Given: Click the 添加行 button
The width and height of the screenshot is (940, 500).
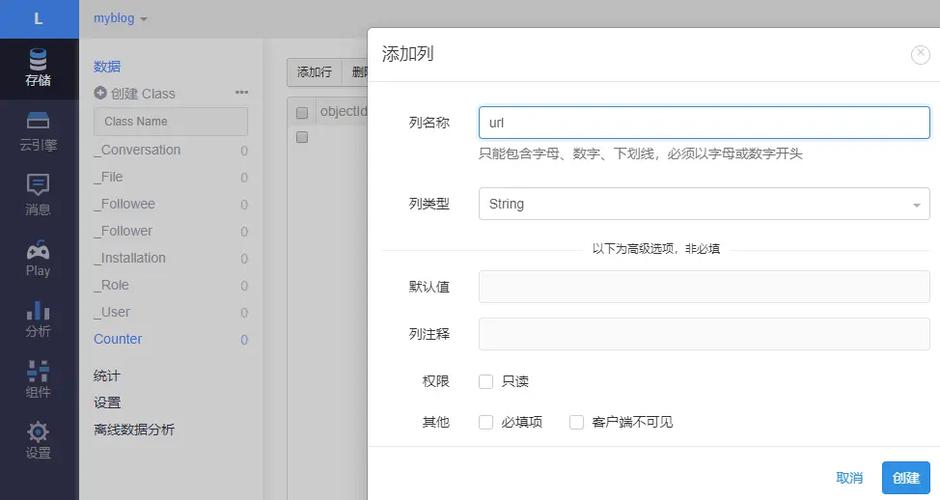Looking at the screenshot, I should click(x=315, y=72).
